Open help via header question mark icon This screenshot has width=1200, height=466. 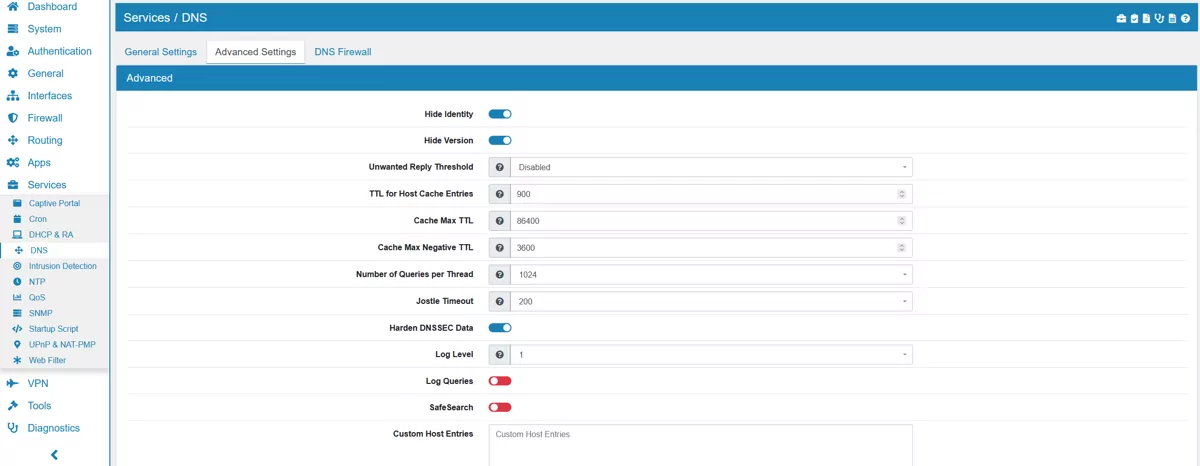(1185, 19)
